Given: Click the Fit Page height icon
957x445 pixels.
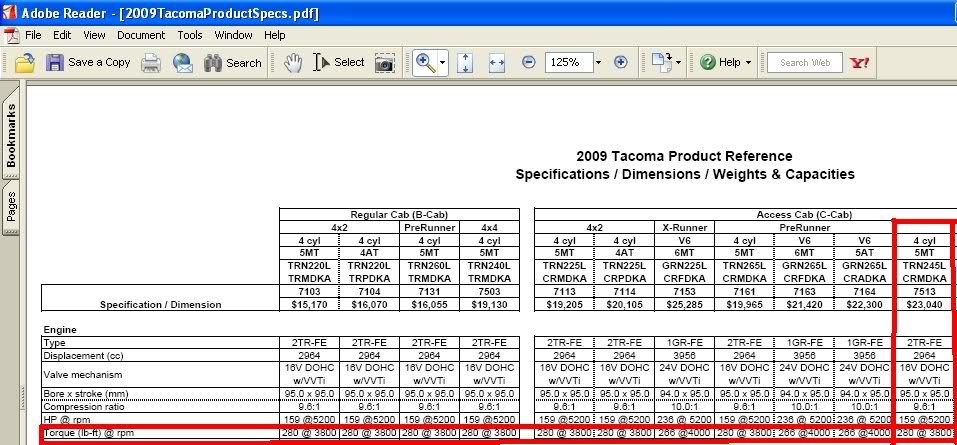Looking at the screenshot, I should pyautogui.click(x=465, y=62).
